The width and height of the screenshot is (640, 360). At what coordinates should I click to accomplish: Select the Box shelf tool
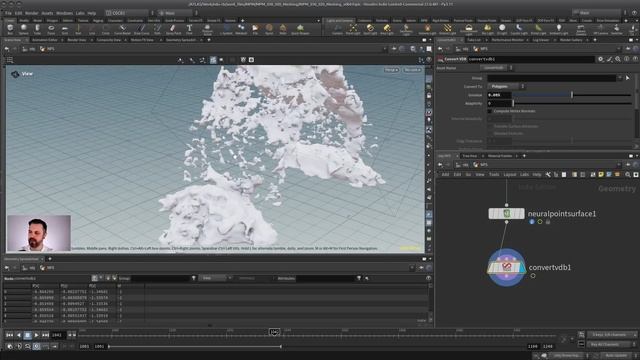[10, 29]
